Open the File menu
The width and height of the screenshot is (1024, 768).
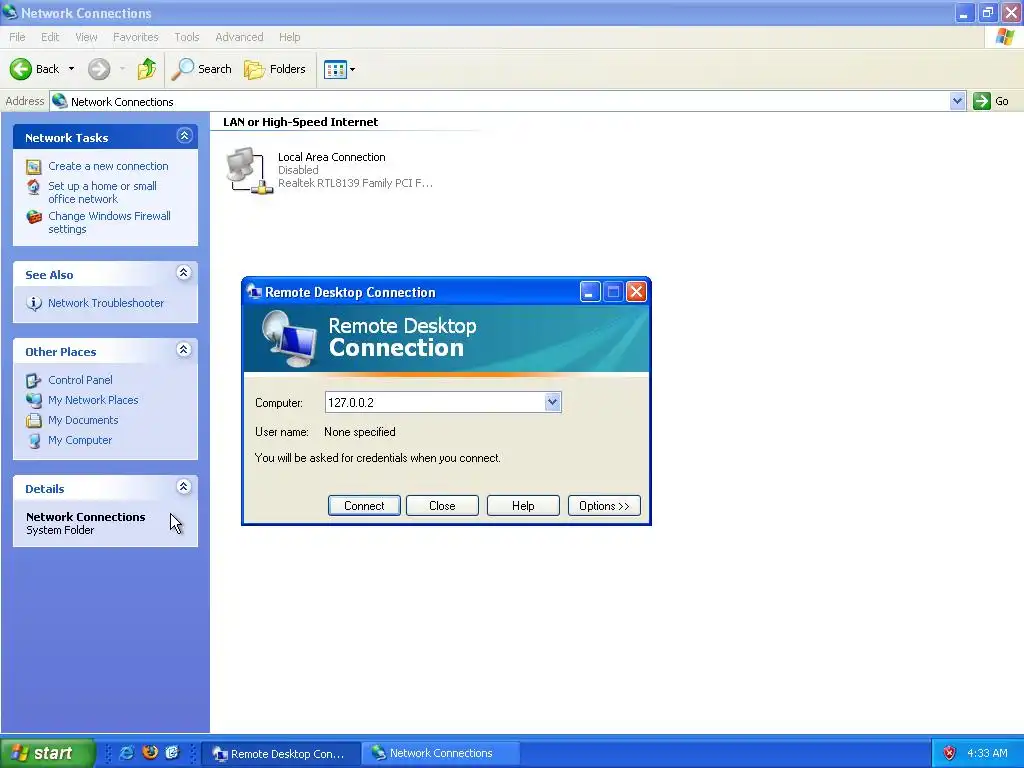18,37
